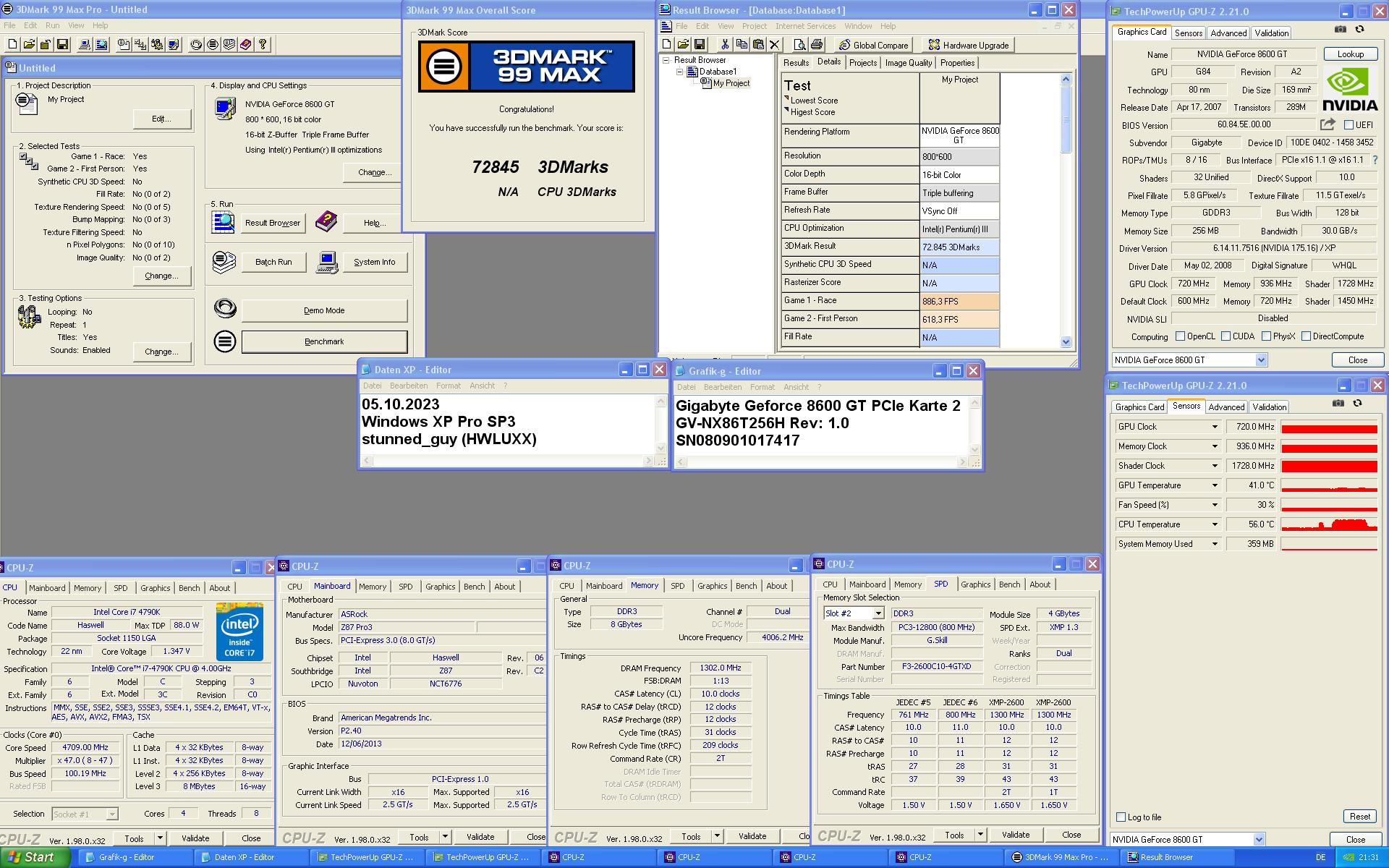
Task: Toggle the UEFI checkbox in GPU-Z
Action: (1348, 125)
